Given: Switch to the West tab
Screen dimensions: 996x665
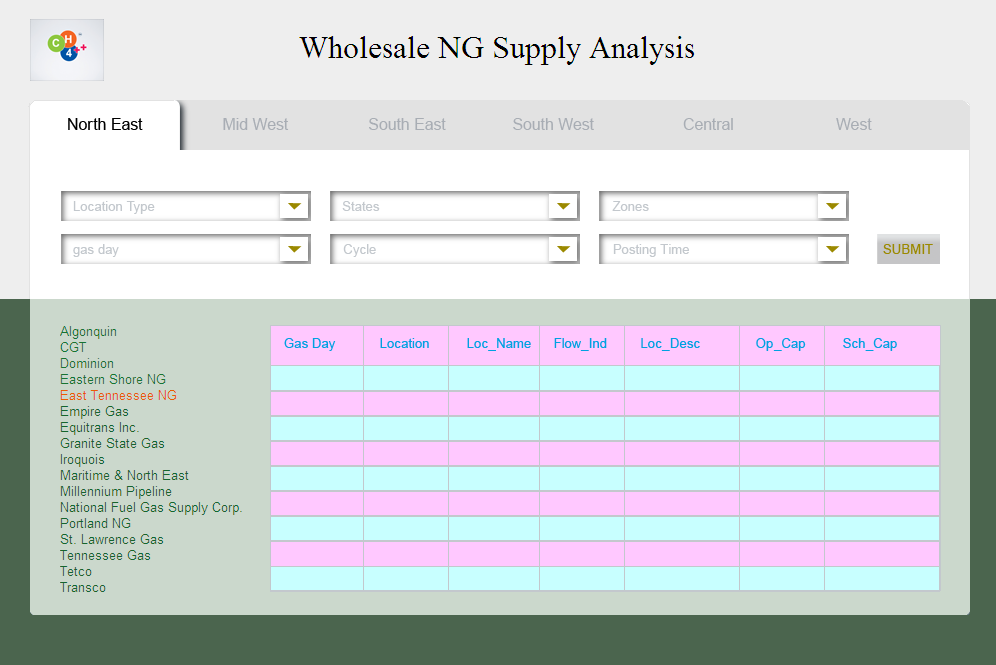Looking at the screenshot, I should point(854,124).
